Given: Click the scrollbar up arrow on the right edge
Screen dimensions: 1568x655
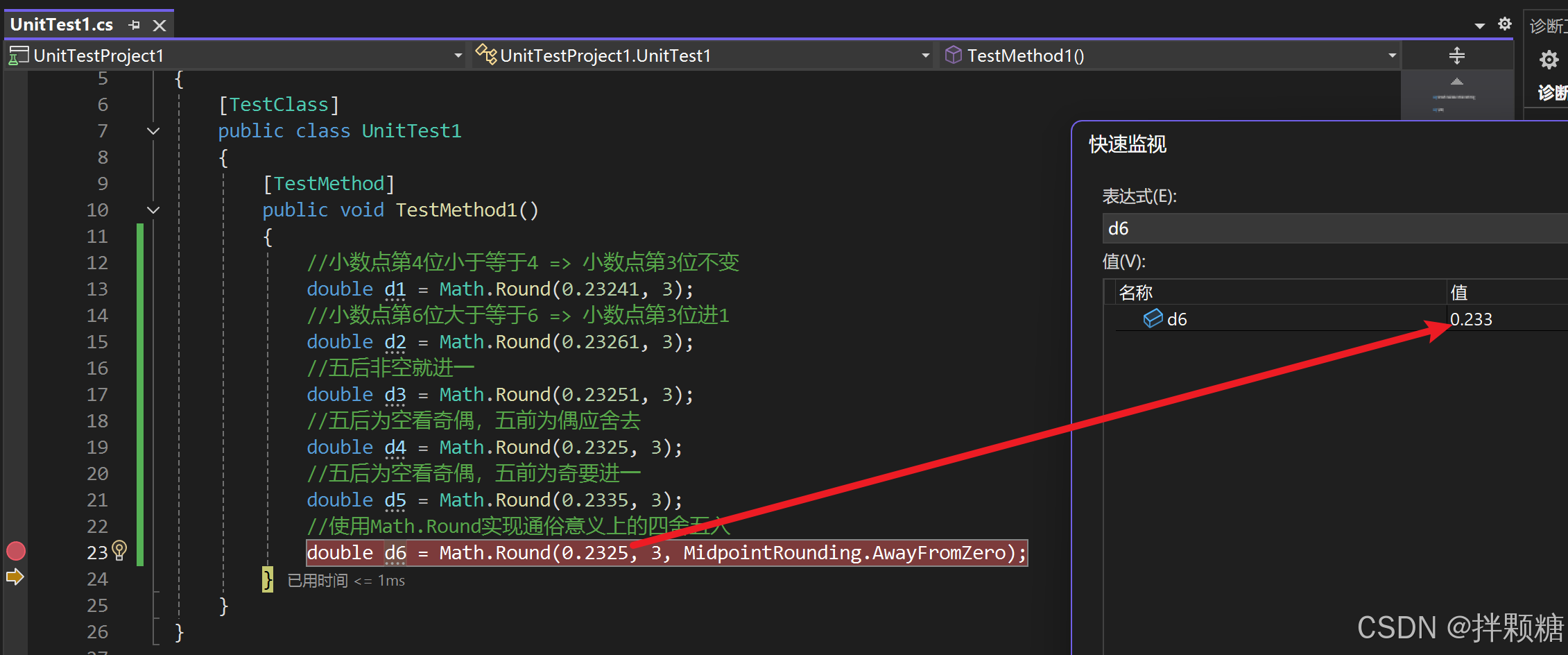Looking at the screenshot, I should coord(1457,83).
